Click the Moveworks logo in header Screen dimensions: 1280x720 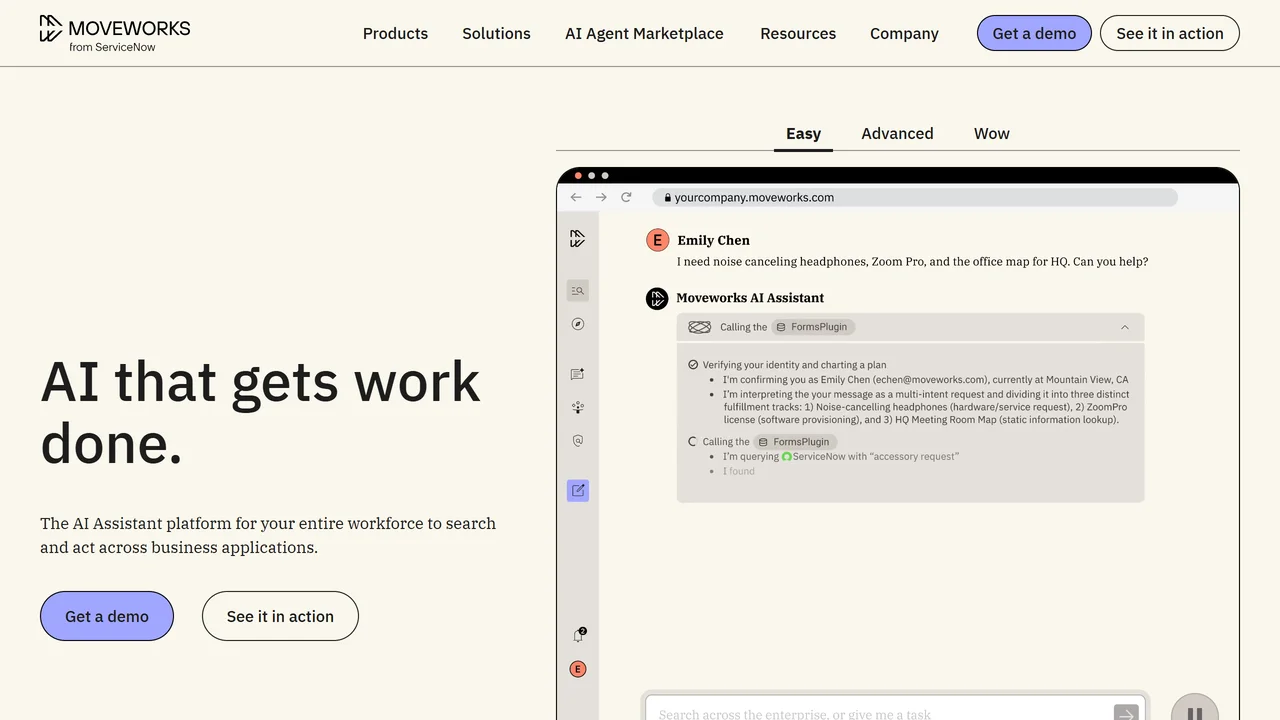tap(114, 33)
